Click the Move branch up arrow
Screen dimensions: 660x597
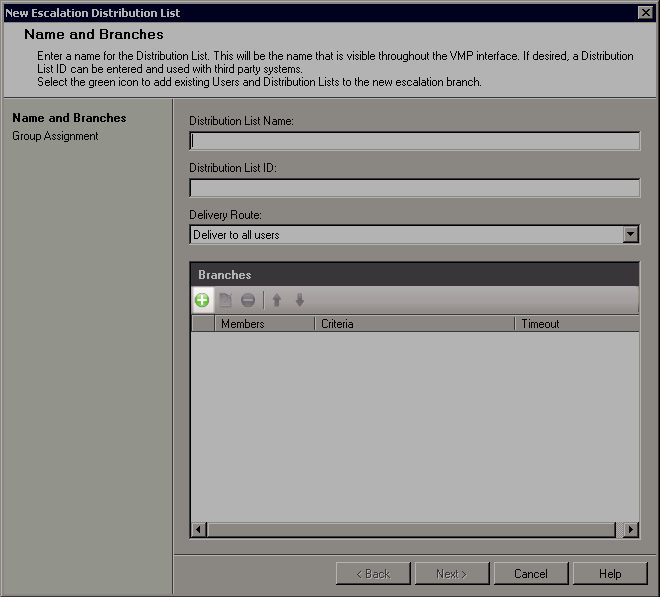[277, 300]
